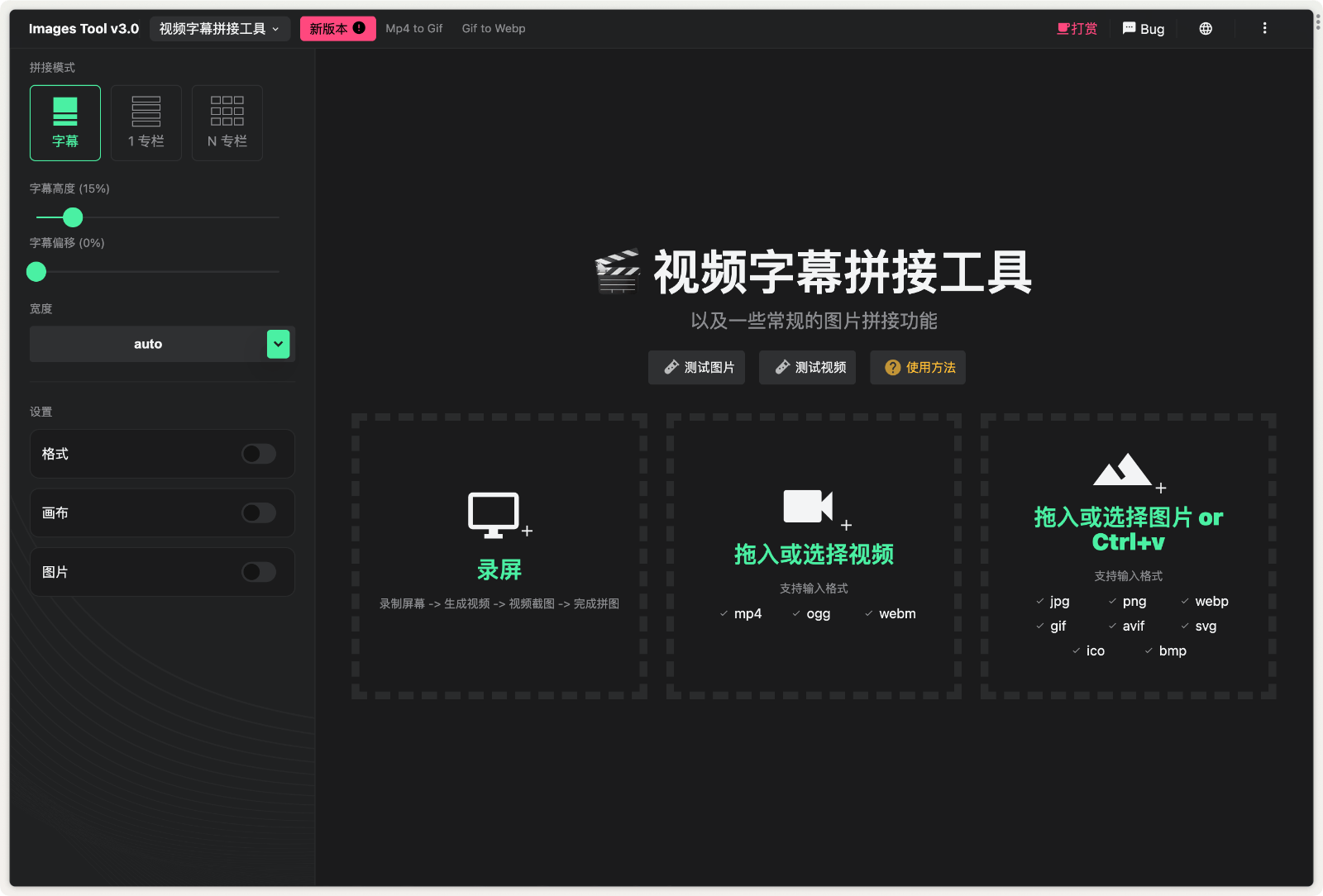Open the 使用方法 usage instructions
The height and width of the screenshot is (896, 1323).
pos(918,367)
